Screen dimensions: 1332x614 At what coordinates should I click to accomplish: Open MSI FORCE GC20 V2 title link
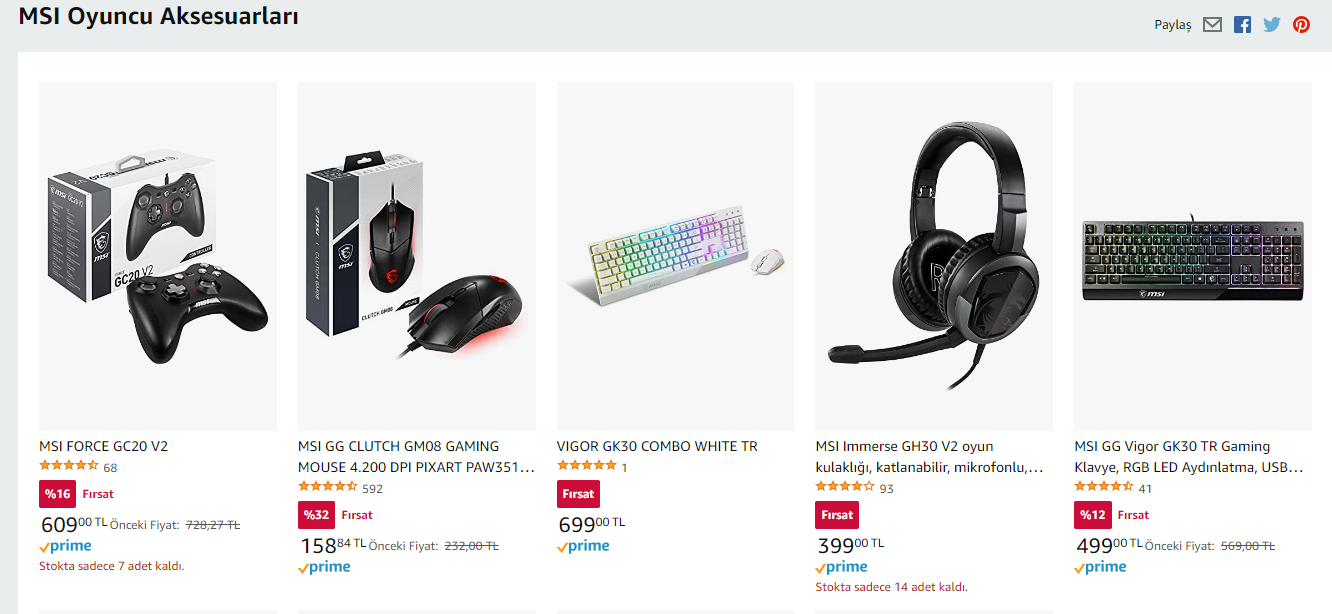pos(104,446)
